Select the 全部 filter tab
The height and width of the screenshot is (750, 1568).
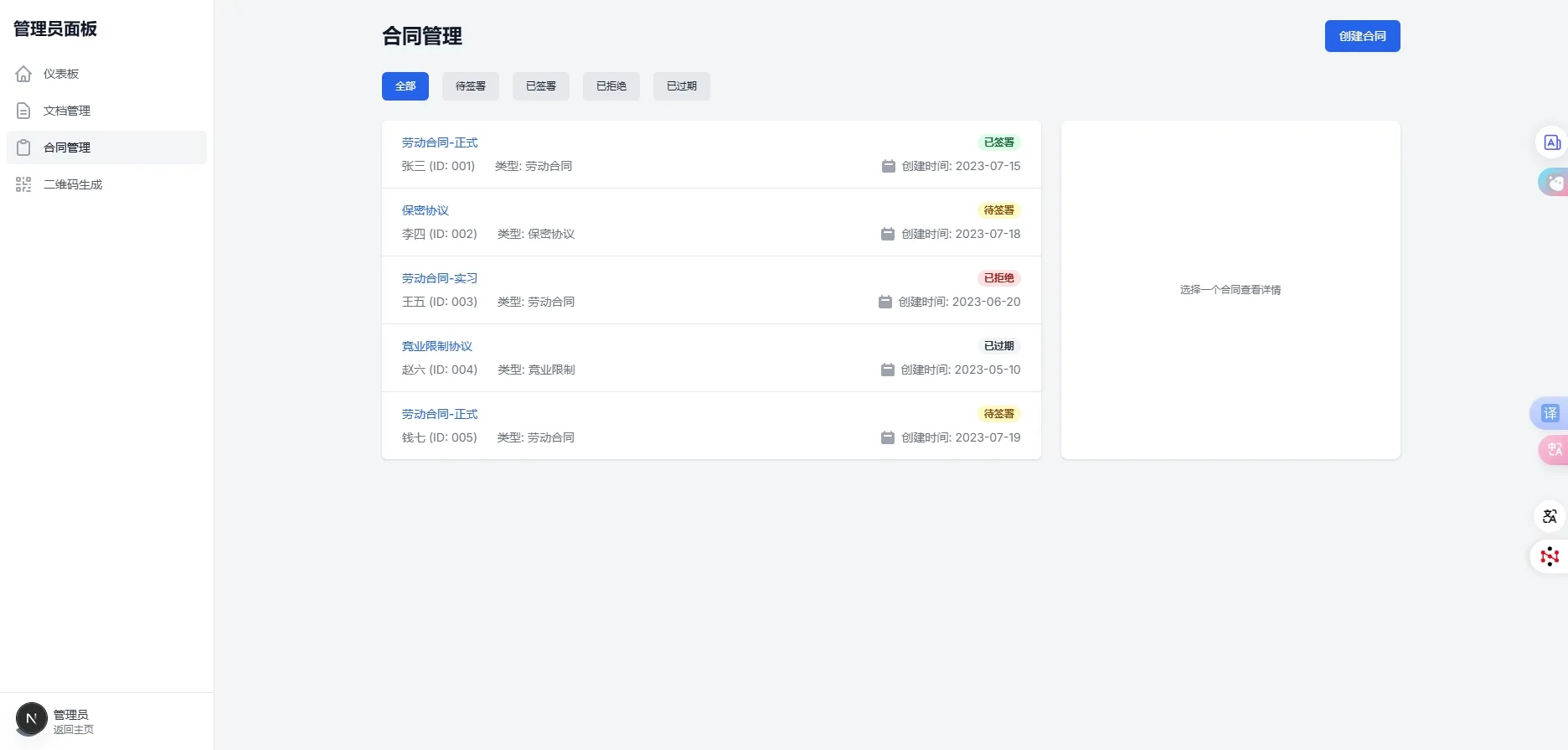(405, 86)
